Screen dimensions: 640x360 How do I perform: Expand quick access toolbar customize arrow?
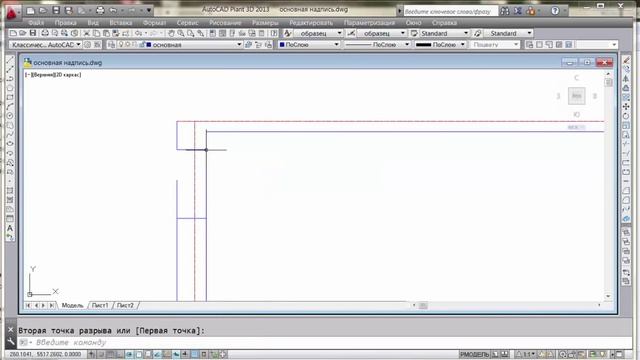(149, 11)
